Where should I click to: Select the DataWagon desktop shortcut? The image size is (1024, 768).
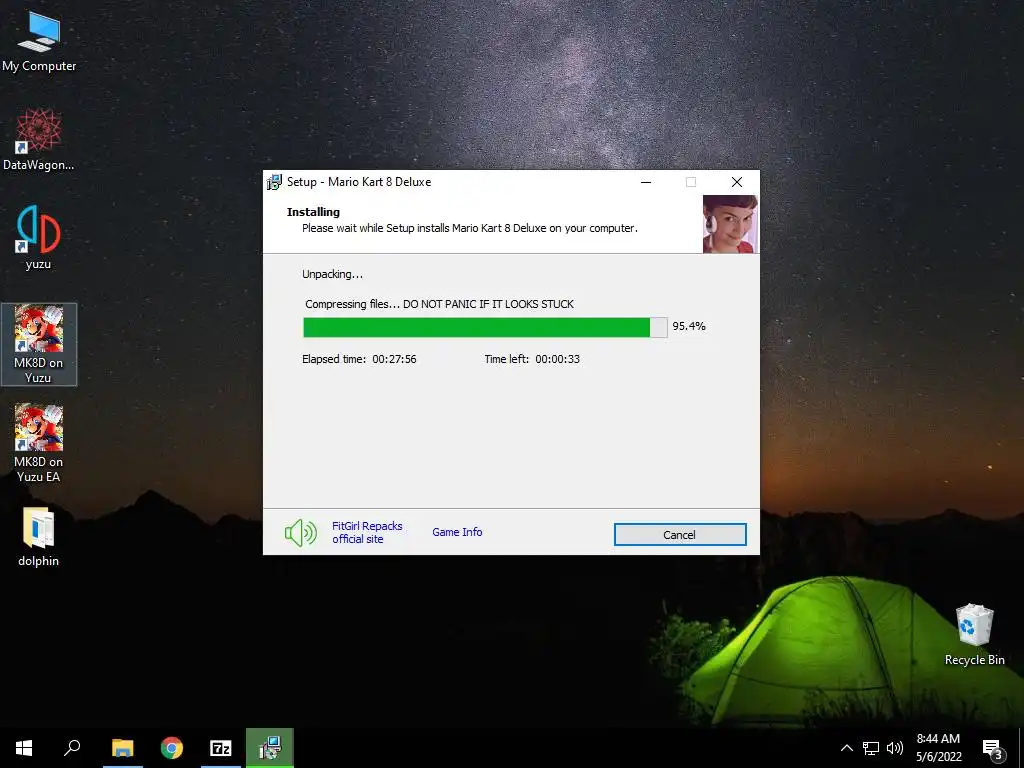39,140
